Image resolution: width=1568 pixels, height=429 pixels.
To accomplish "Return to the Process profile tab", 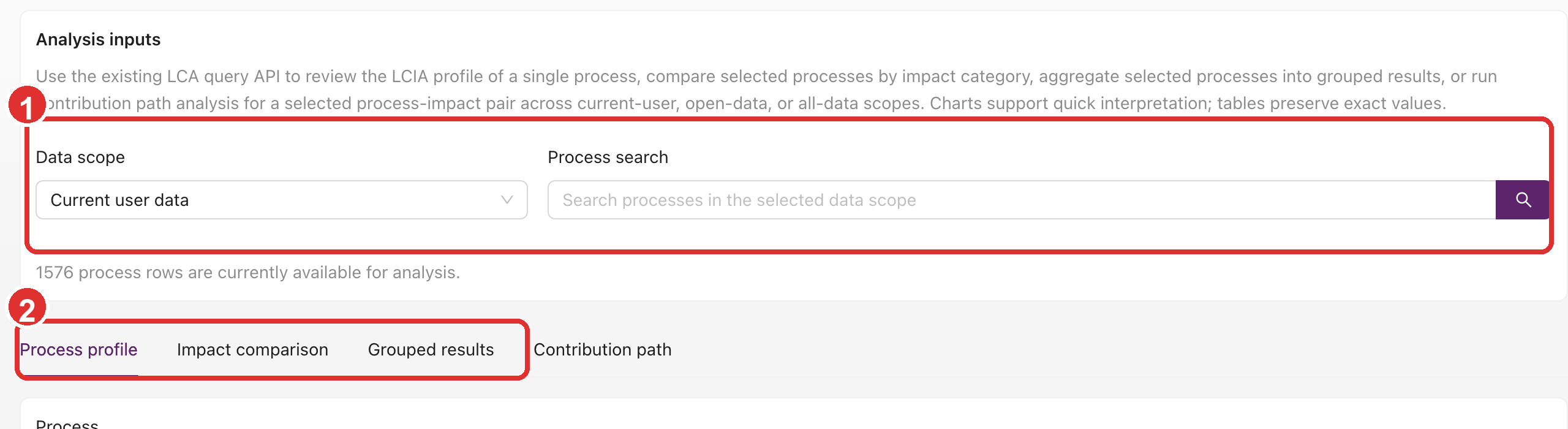I will (78, 349).
